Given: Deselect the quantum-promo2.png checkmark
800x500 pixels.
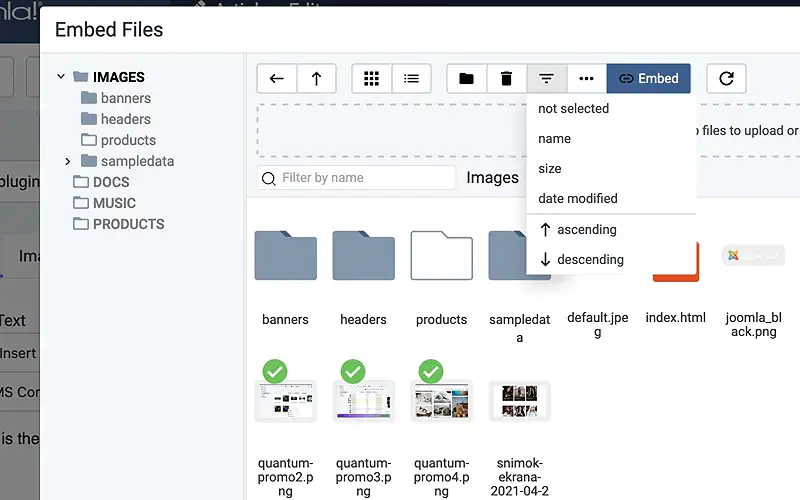Looking at the screenshot, I should [275, 372].
